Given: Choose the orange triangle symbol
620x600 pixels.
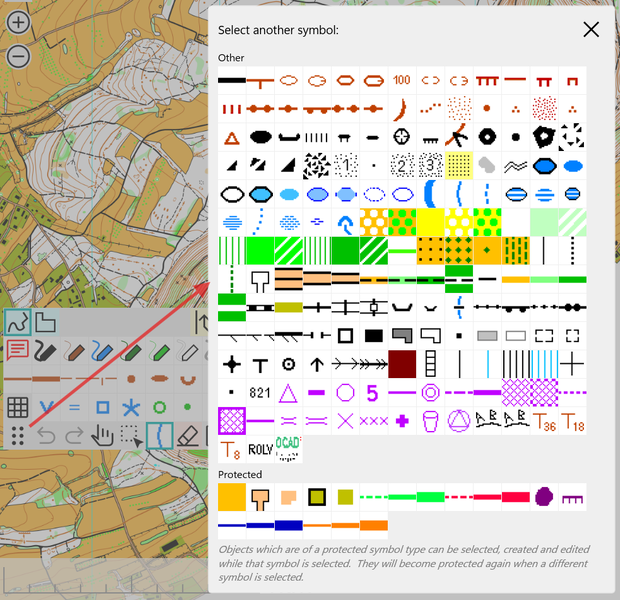Looking at the screenshot, I should [x=232, y=138].
